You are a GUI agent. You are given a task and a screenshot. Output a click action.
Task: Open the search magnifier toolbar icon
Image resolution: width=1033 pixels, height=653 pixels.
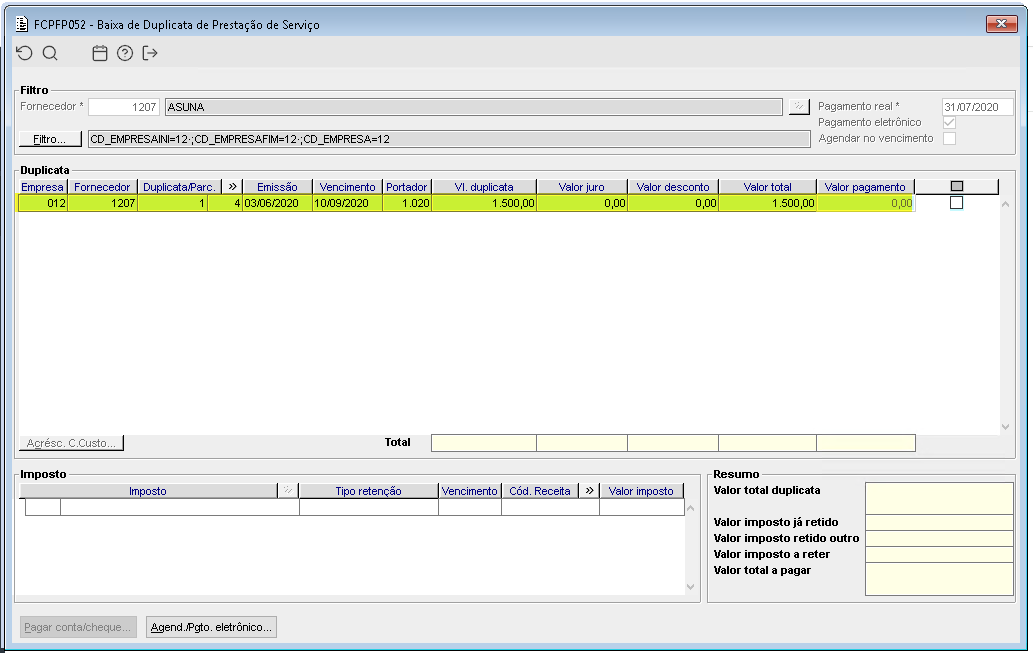click(50, 53)
